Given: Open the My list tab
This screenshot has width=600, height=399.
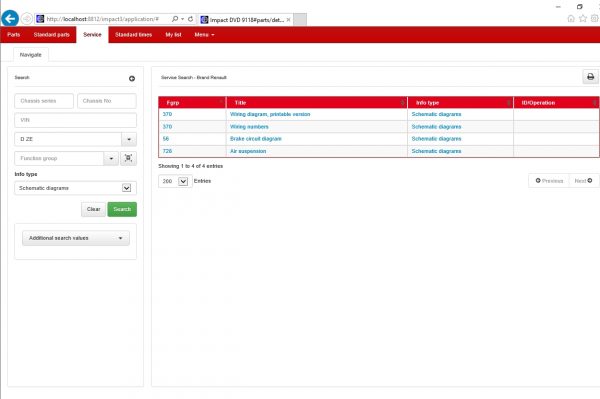Looking at the screenshot, I should (x=173, y=35).
